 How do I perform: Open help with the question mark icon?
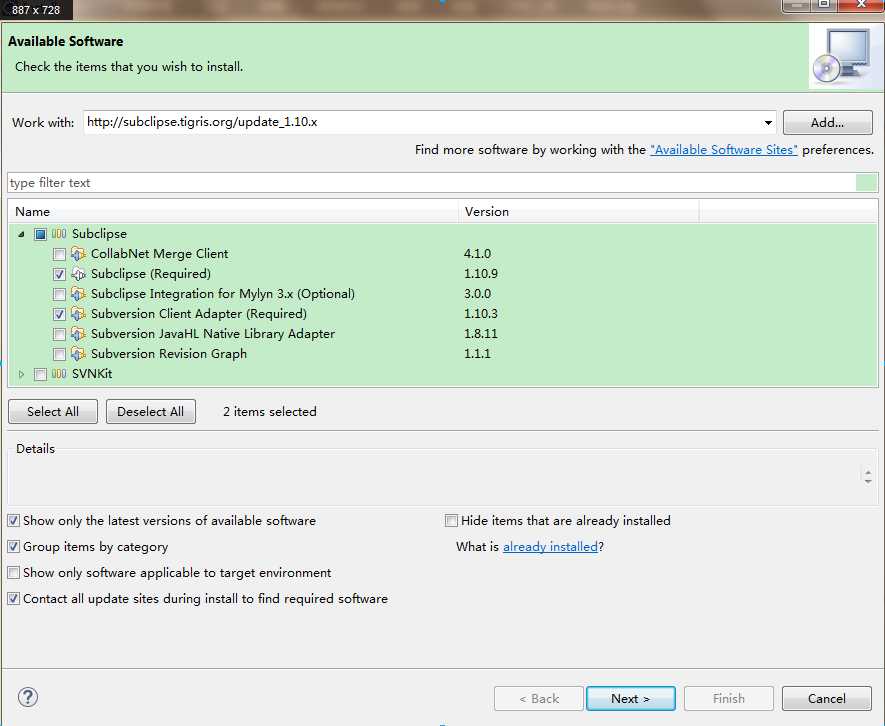click(x=28, y=697)
